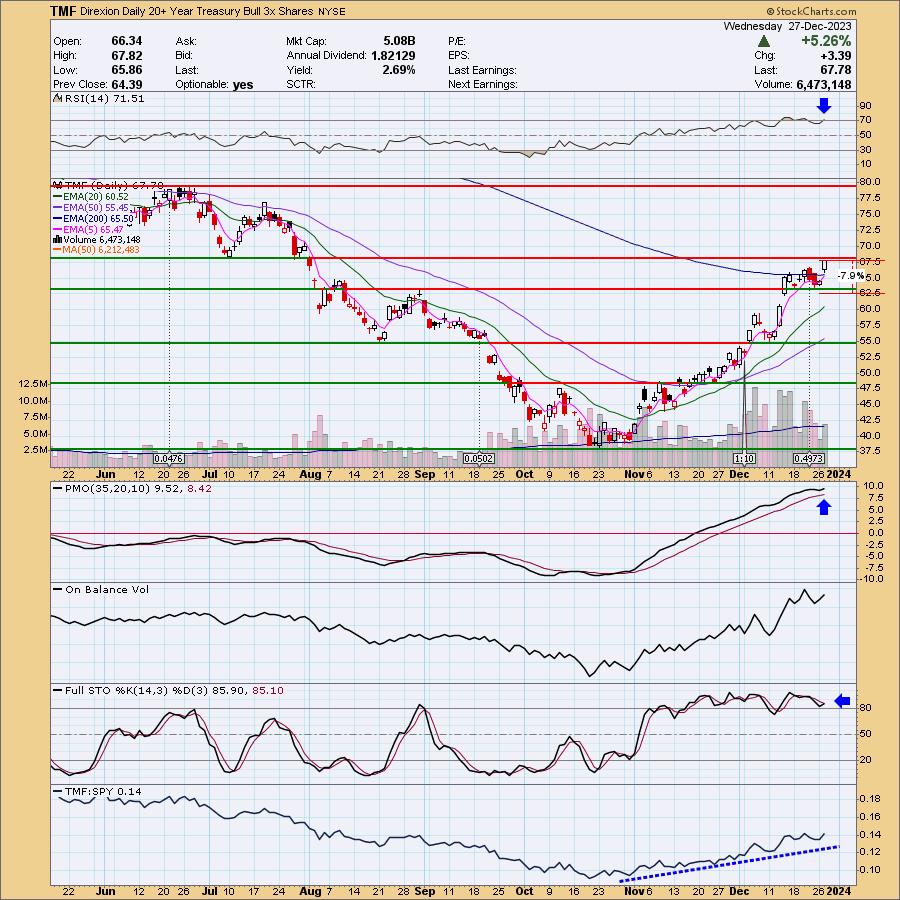Viewport: 900px width, 900px height.
Task: Click the "PMO(35,20,10)" indicator label
Action: pos(108,488)
